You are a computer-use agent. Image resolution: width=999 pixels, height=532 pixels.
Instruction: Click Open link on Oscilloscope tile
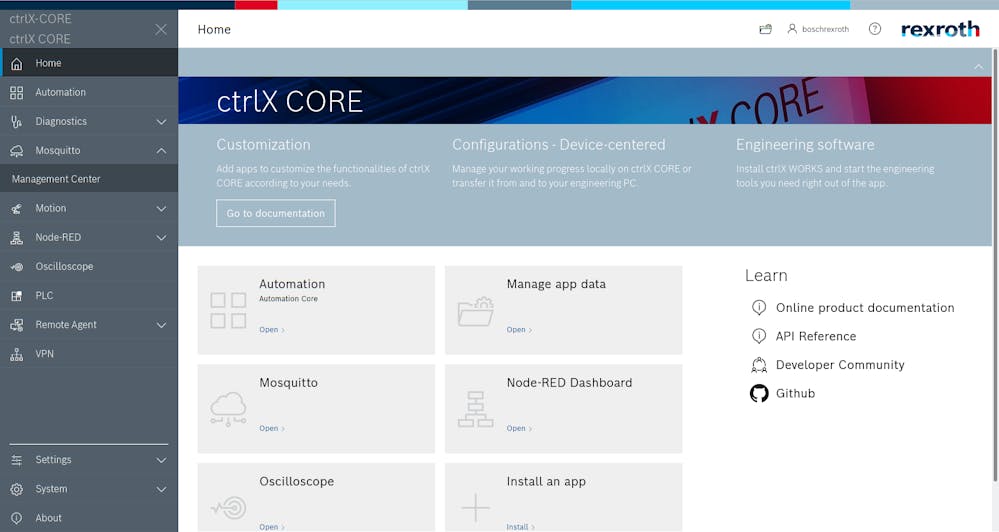[x=271, y=527]
